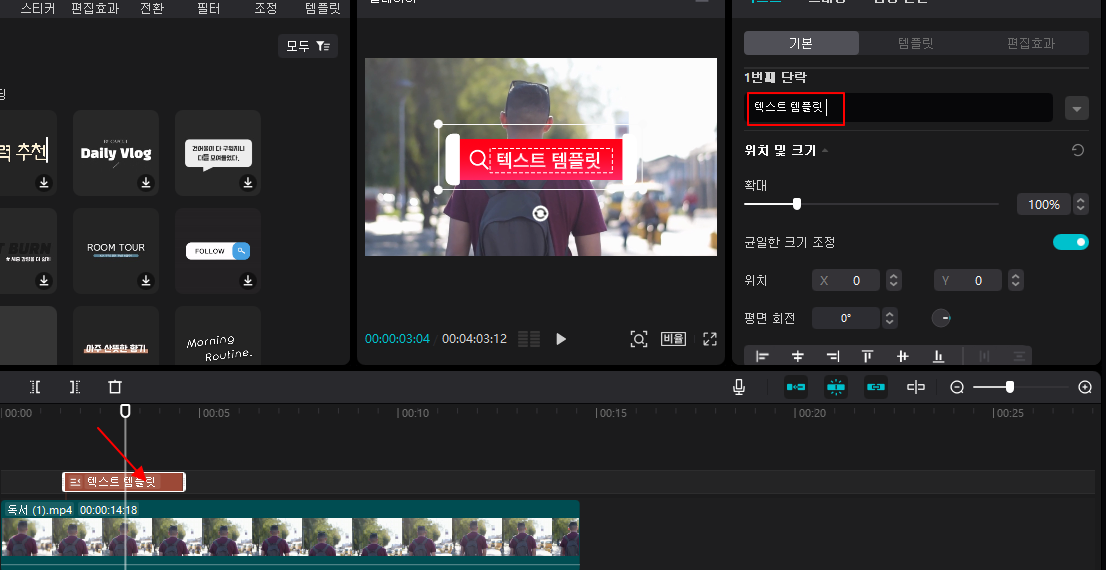Open 편집효과 sub-tab in properties panel

(1031, 43)
